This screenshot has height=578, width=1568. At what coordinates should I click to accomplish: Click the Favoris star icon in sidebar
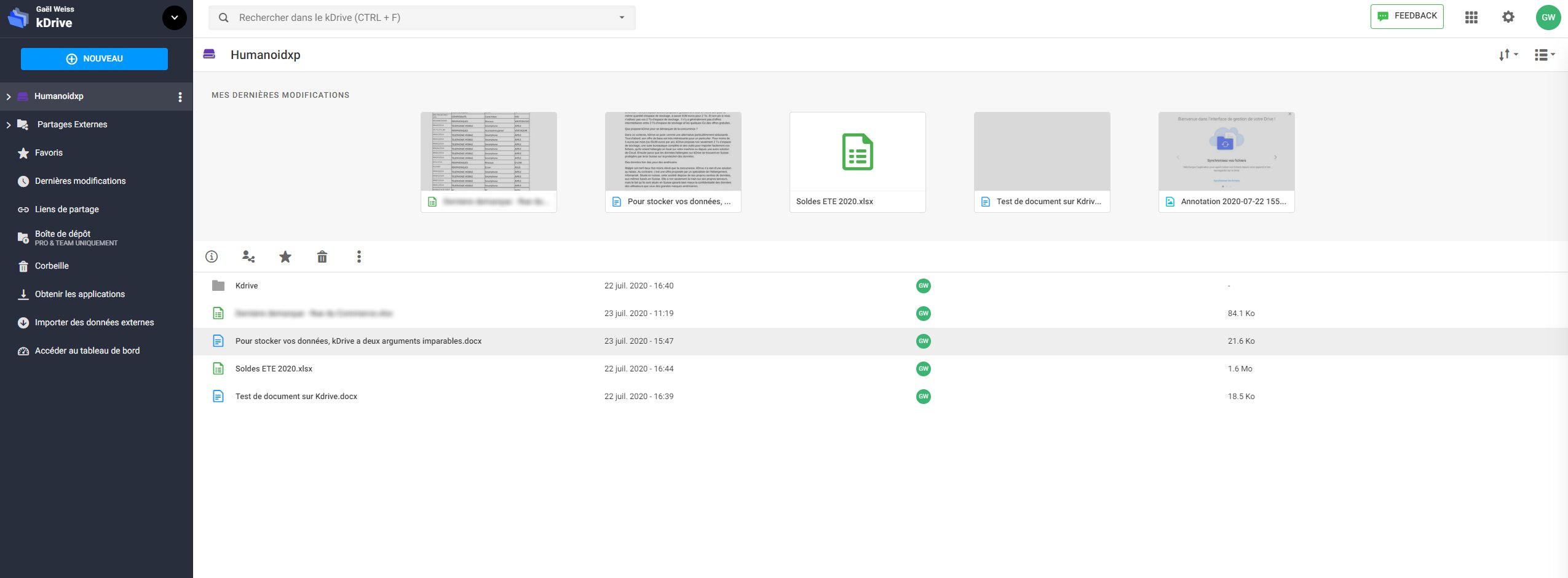pos(23,153)
